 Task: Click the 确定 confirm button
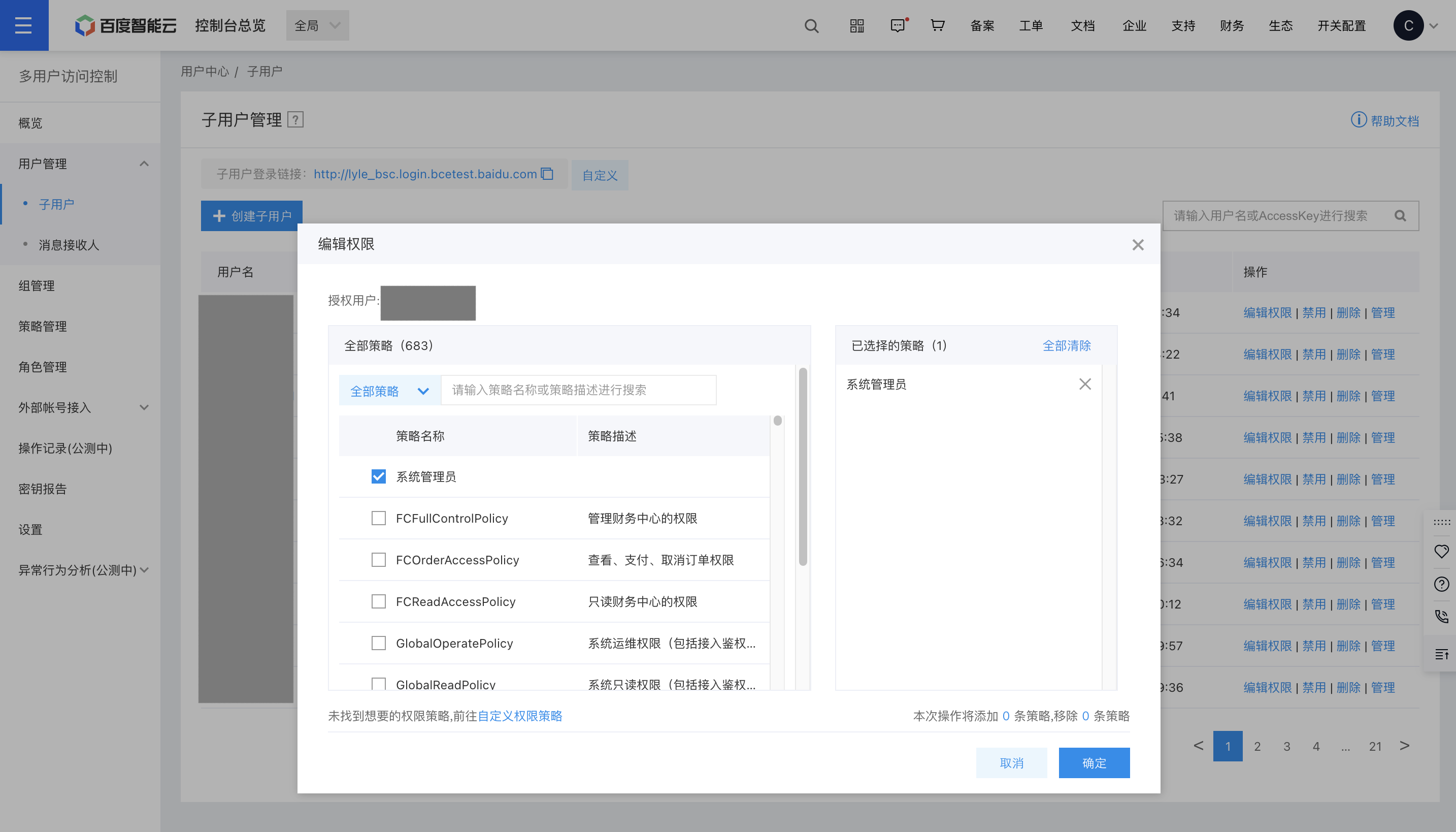1094,763
